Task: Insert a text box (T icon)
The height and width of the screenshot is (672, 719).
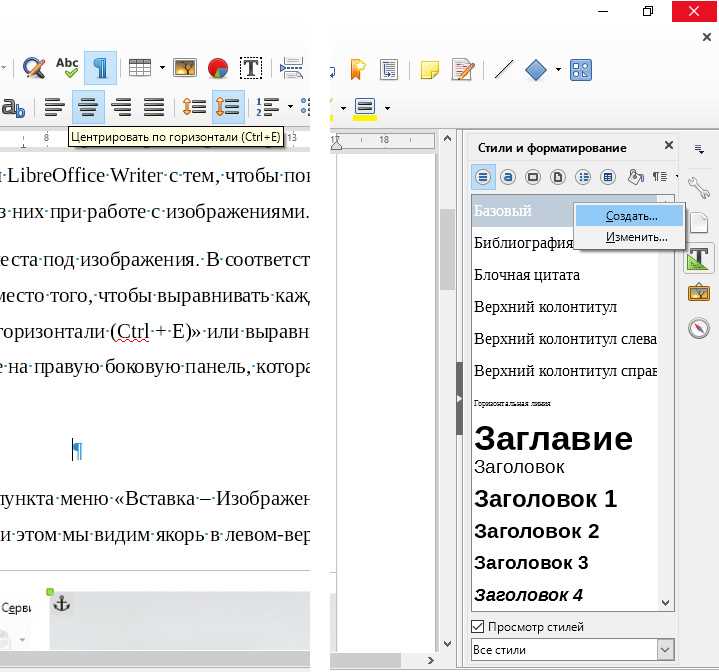Action: tap(251, 68)
